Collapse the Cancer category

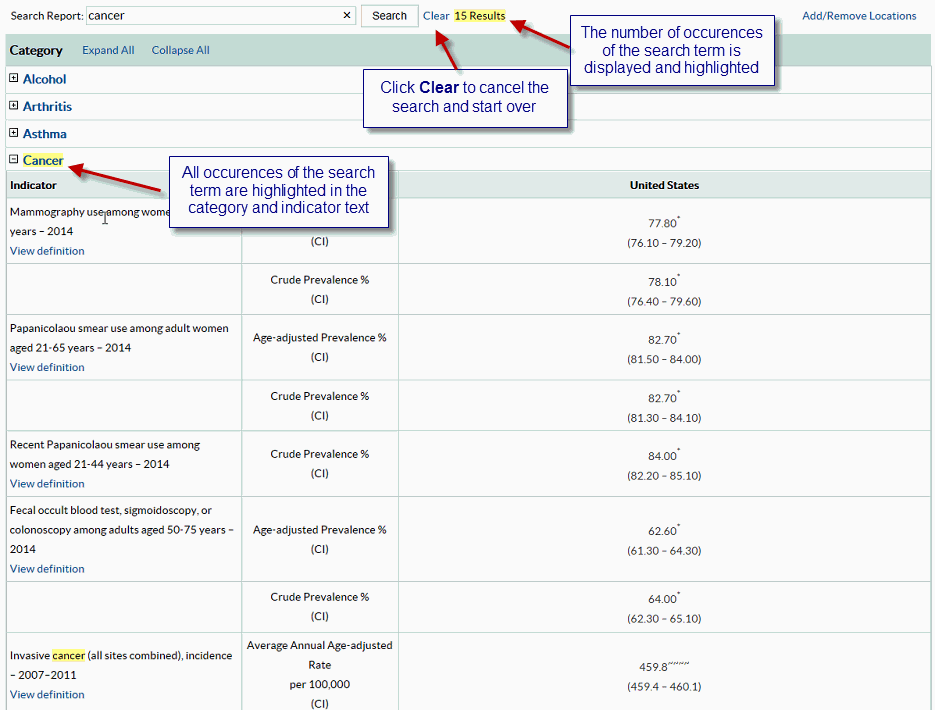click(14, 160)
